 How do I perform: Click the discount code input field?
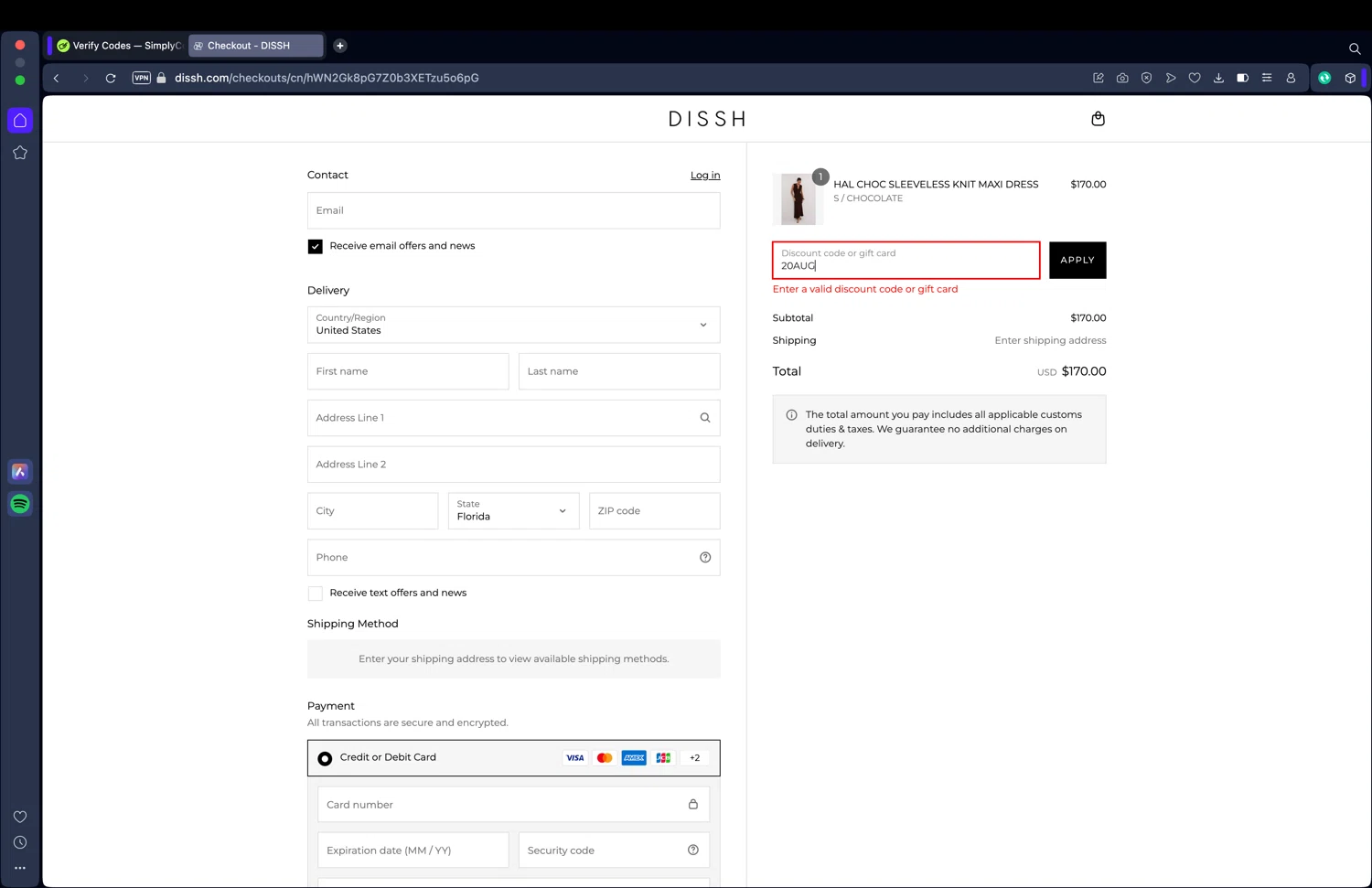point(906,261)
